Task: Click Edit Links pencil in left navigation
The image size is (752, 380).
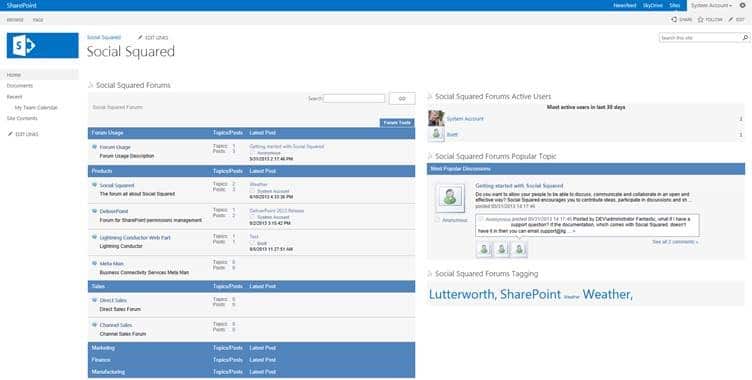Action: [x=10, y=134]
